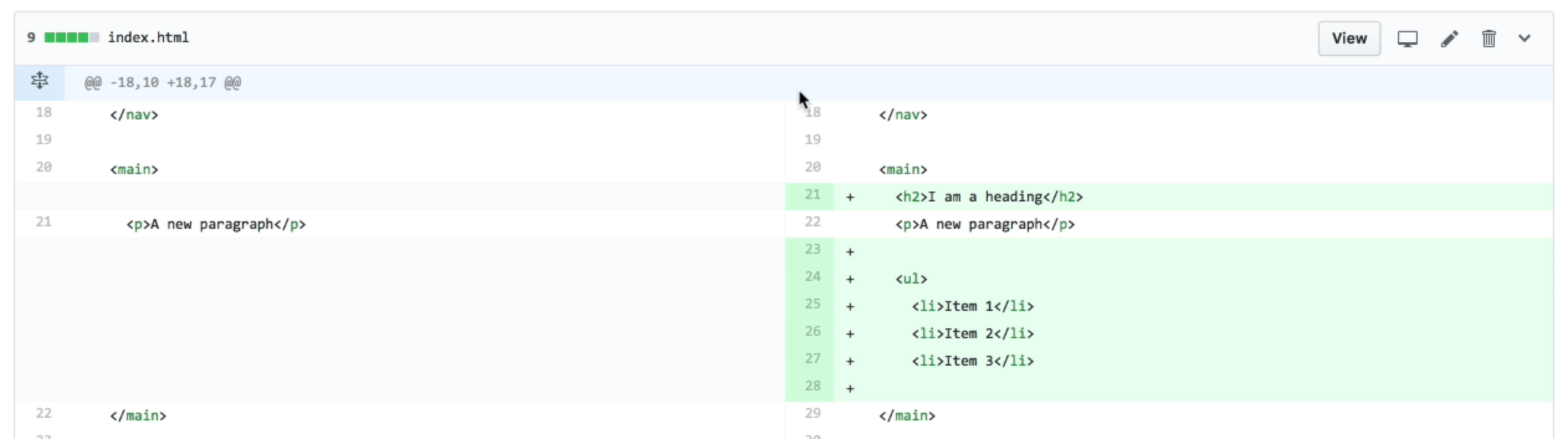Click the View button for index.html

[x=1349, y=39]
